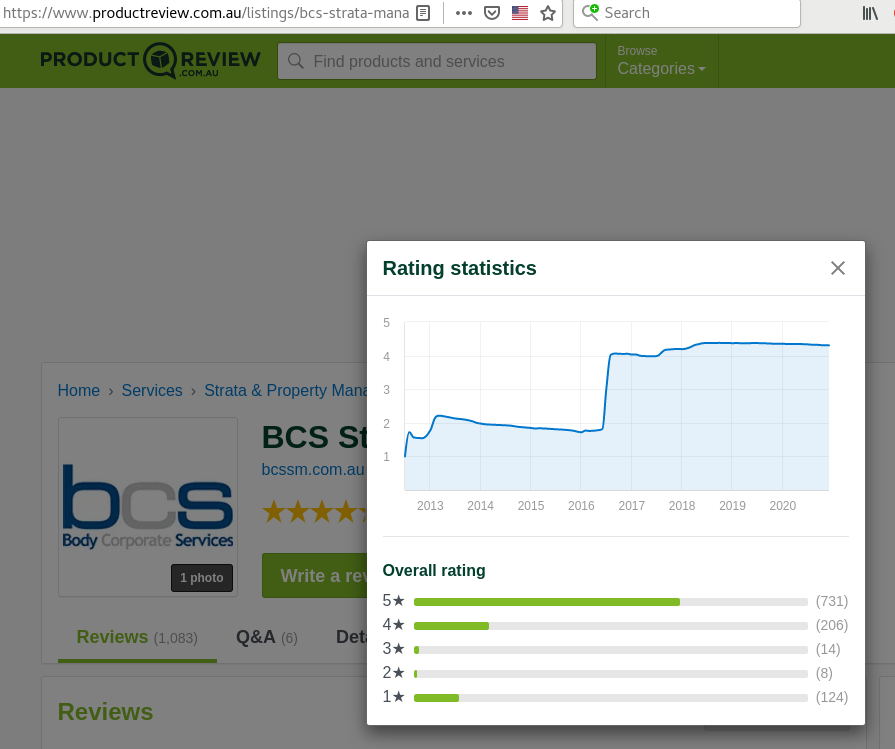Open the BCS logo thumbnail

[148, 507]
